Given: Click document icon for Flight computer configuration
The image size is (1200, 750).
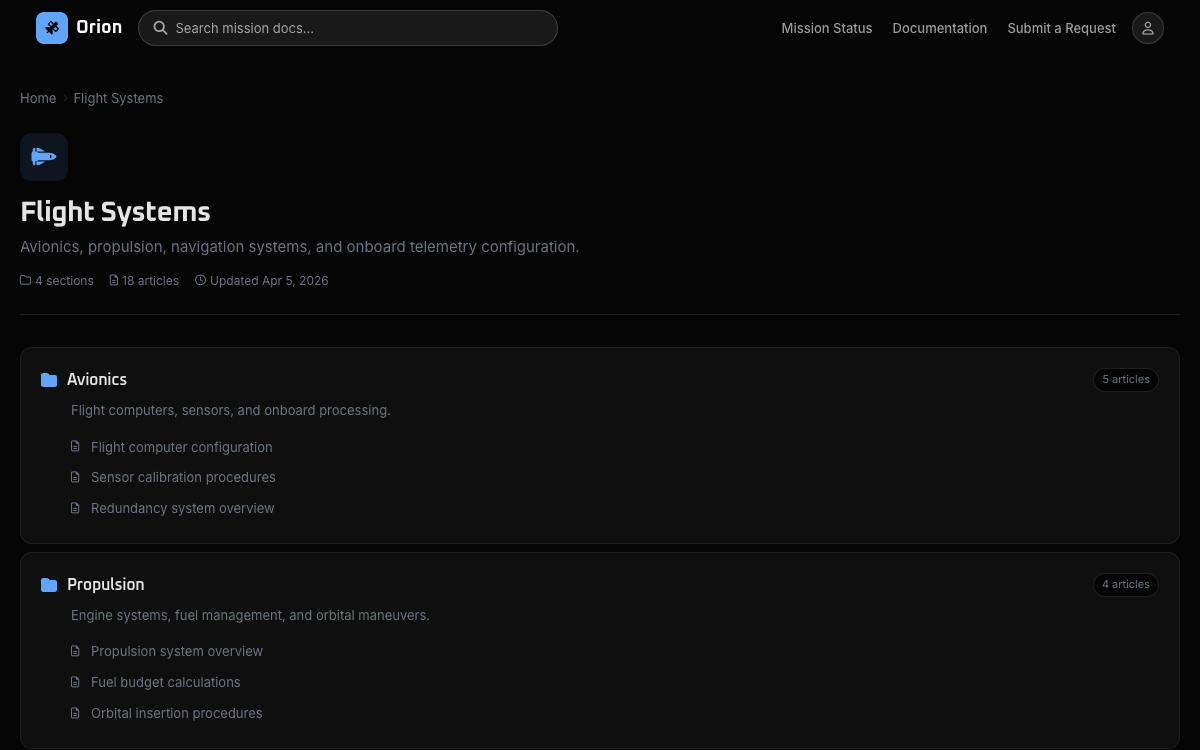Looking at the screenshot, I should pyautogui.click(x=75, y=447).
